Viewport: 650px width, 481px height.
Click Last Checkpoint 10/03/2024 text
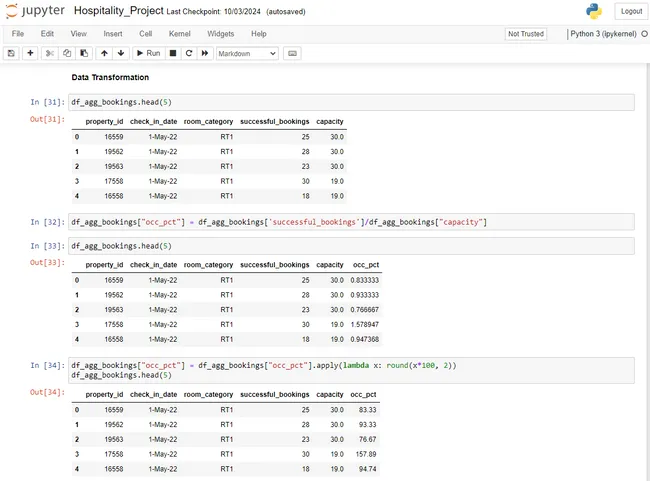(x=213, y=12)
